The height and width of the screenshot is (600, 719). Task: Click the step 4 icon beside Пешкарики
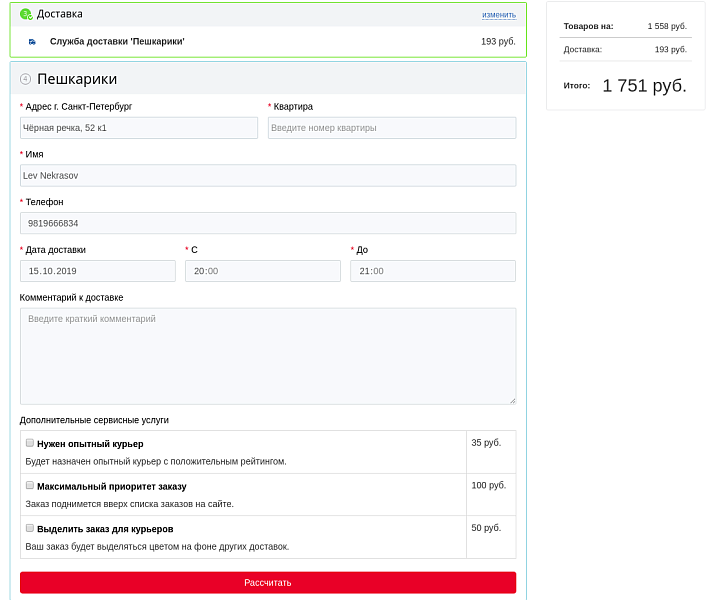click(x=26, y=79)
